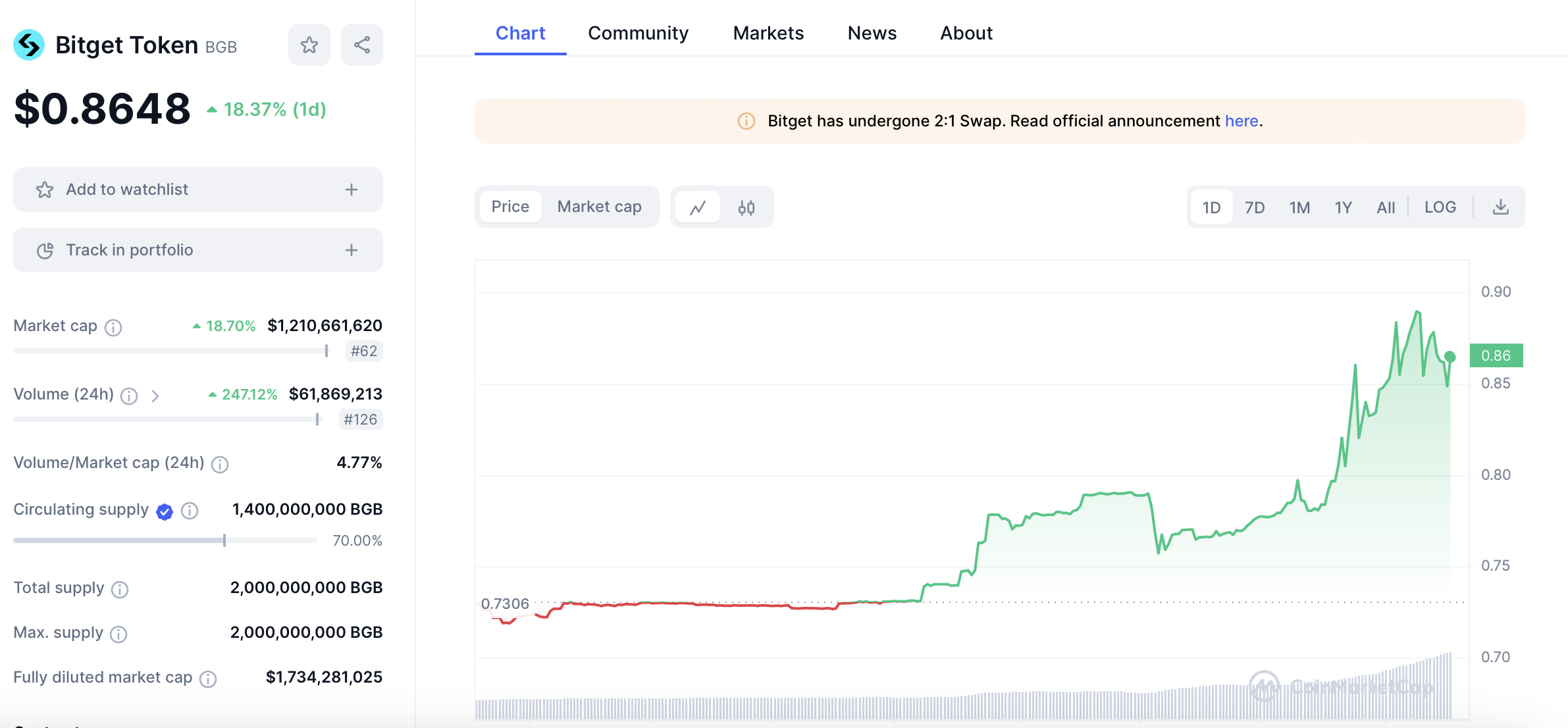Click the Fully diluted market cap info icon

(x=208, y=679)
